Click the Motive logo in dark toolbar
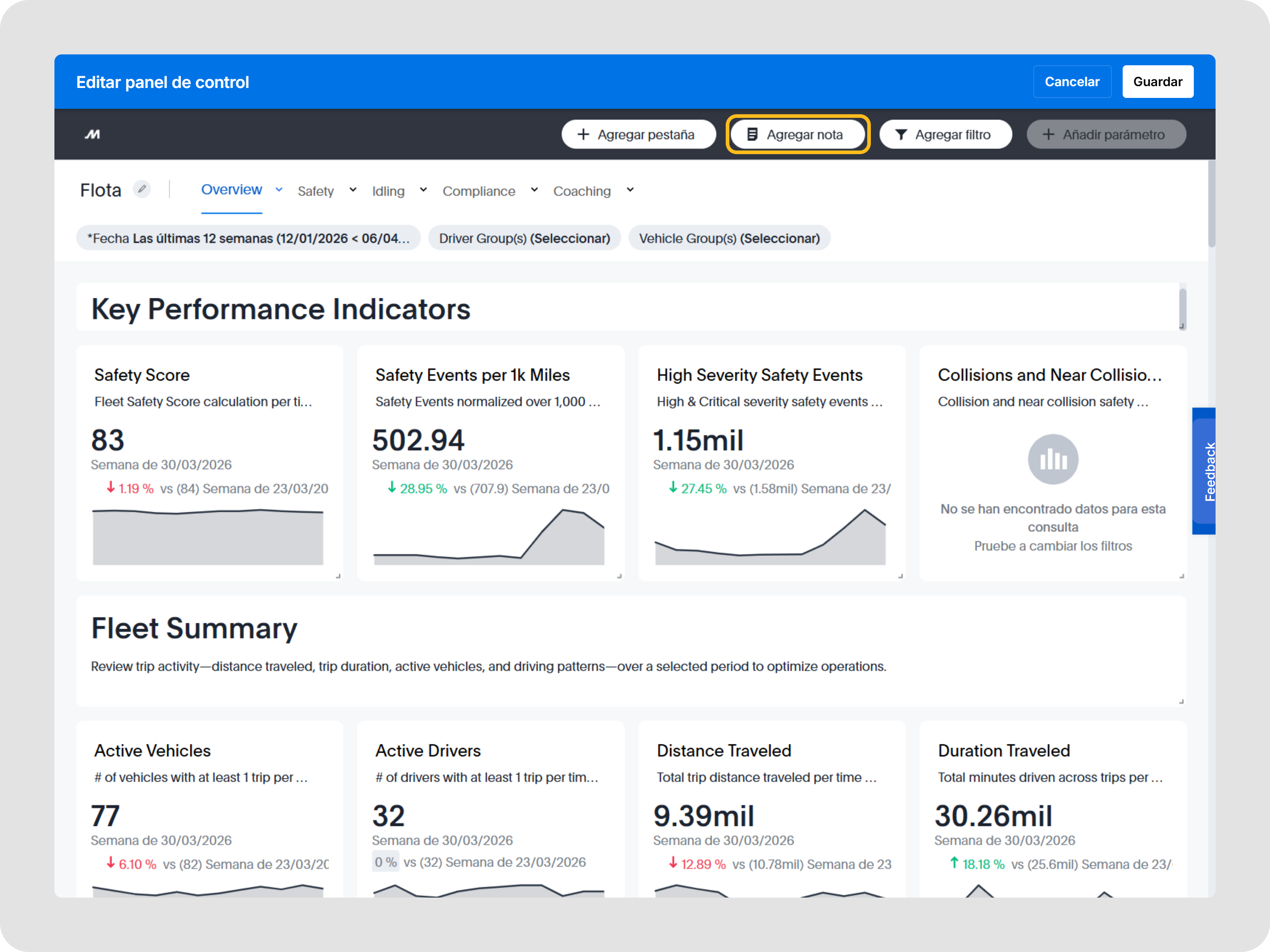 (x=93, y=134)
